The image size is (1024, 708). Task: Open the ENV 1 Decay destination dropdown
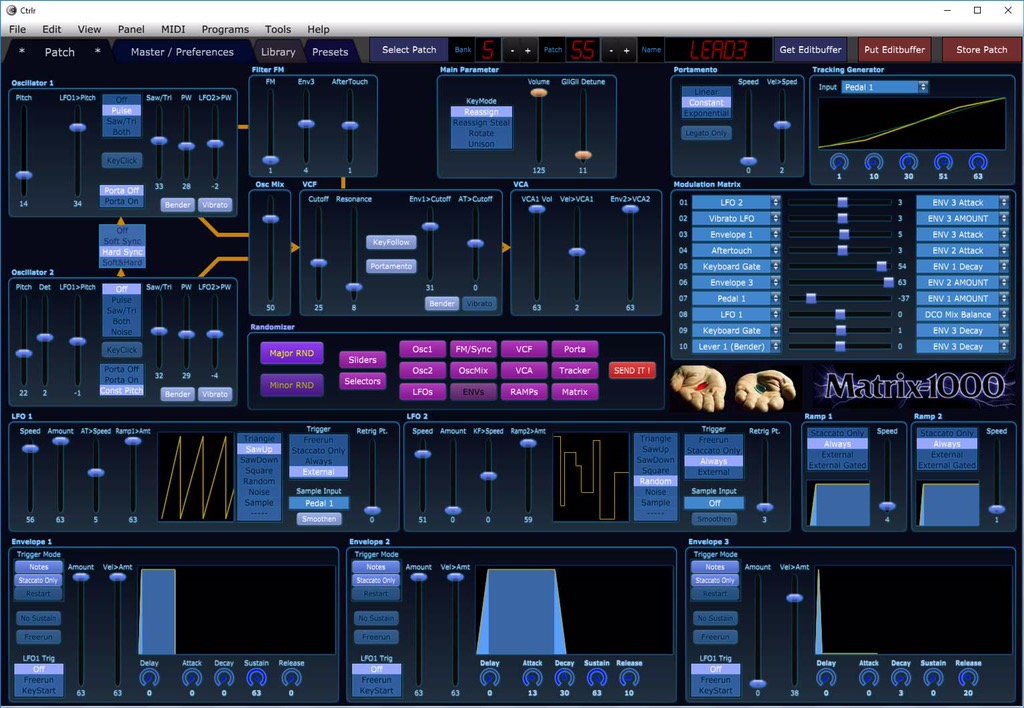coord(962,266)
